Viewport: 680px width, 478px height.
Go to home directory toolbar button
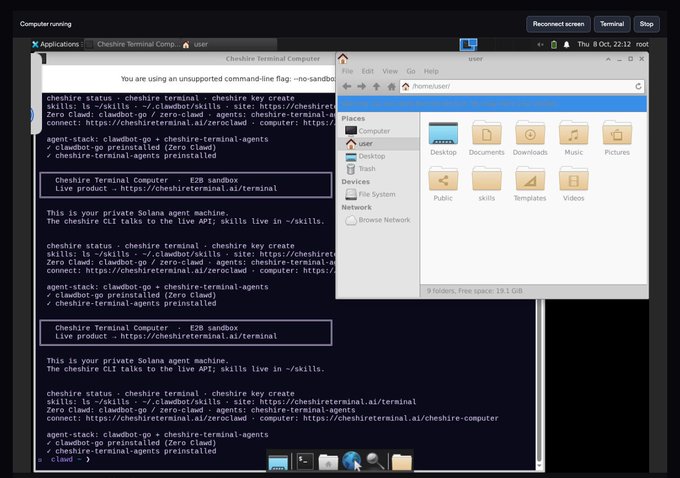[x=391, y=86]
